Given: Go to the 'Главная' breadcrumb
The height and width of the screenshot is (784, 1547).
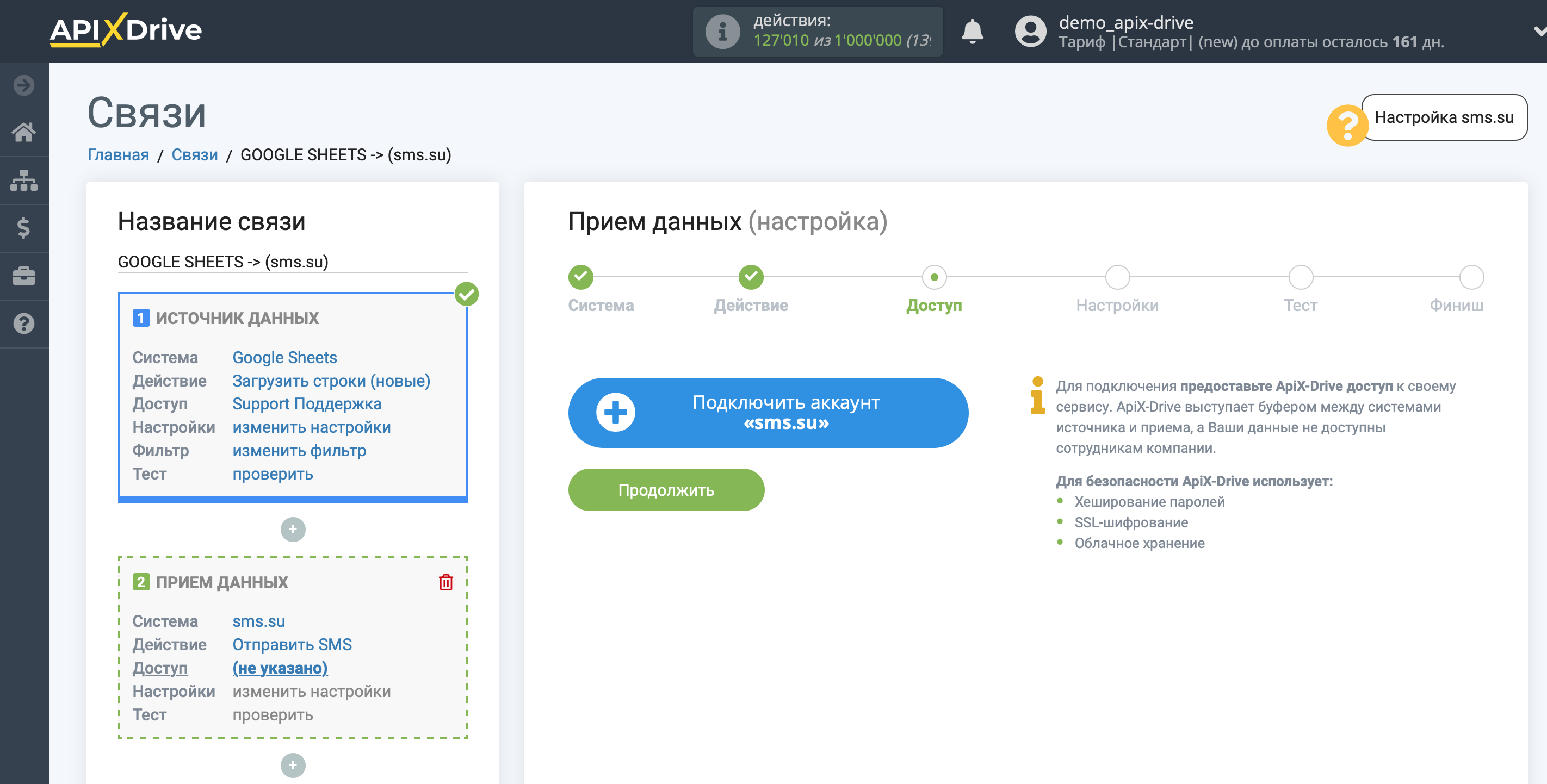Looking at the screenshot, I should [x=118, y=155].
